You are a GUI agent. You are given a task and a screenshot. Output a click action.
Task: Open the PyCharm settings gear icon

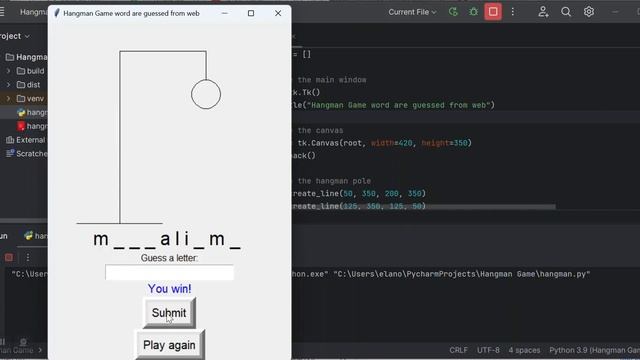point(589,12)
